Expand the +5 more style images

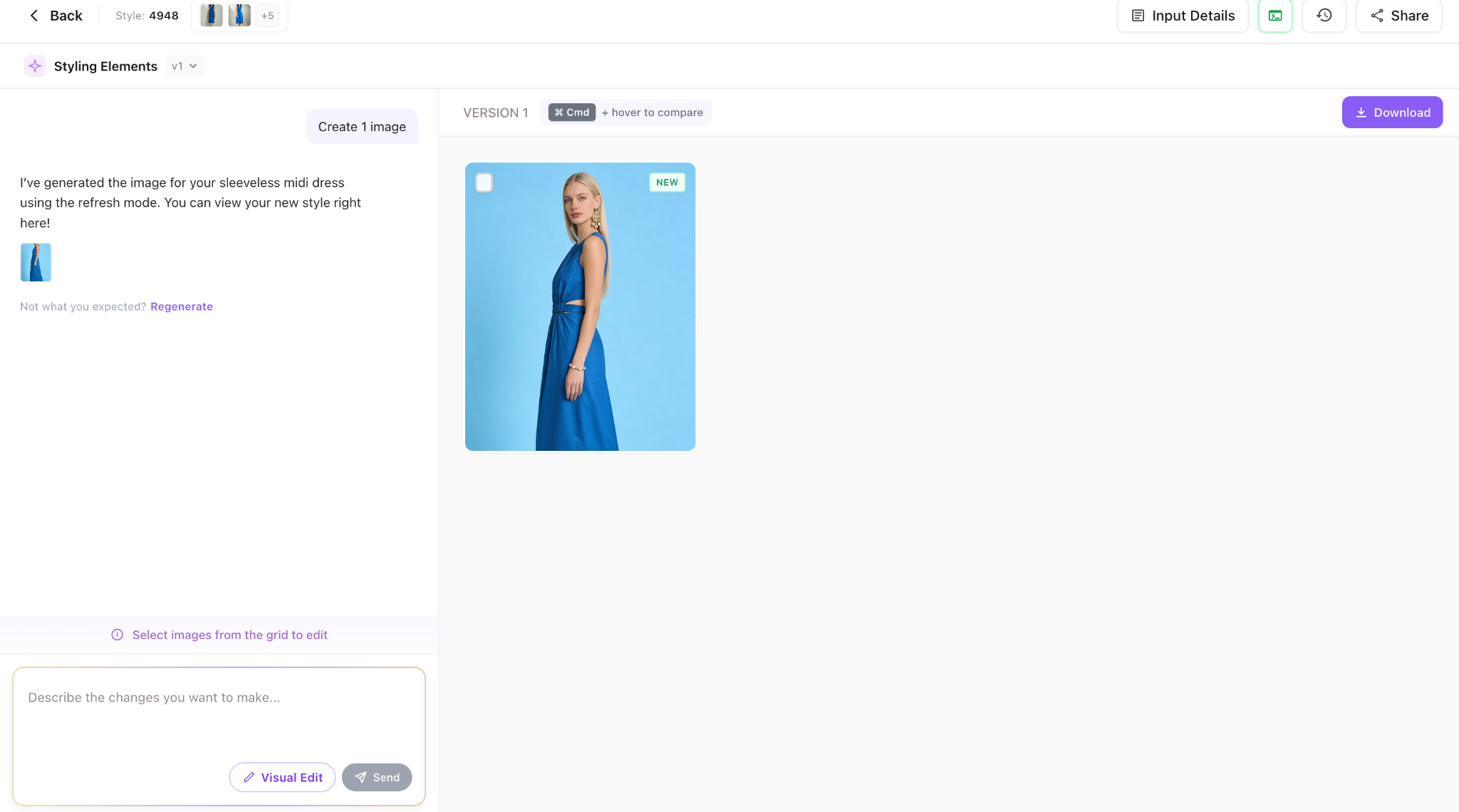[x=267, y=16]
